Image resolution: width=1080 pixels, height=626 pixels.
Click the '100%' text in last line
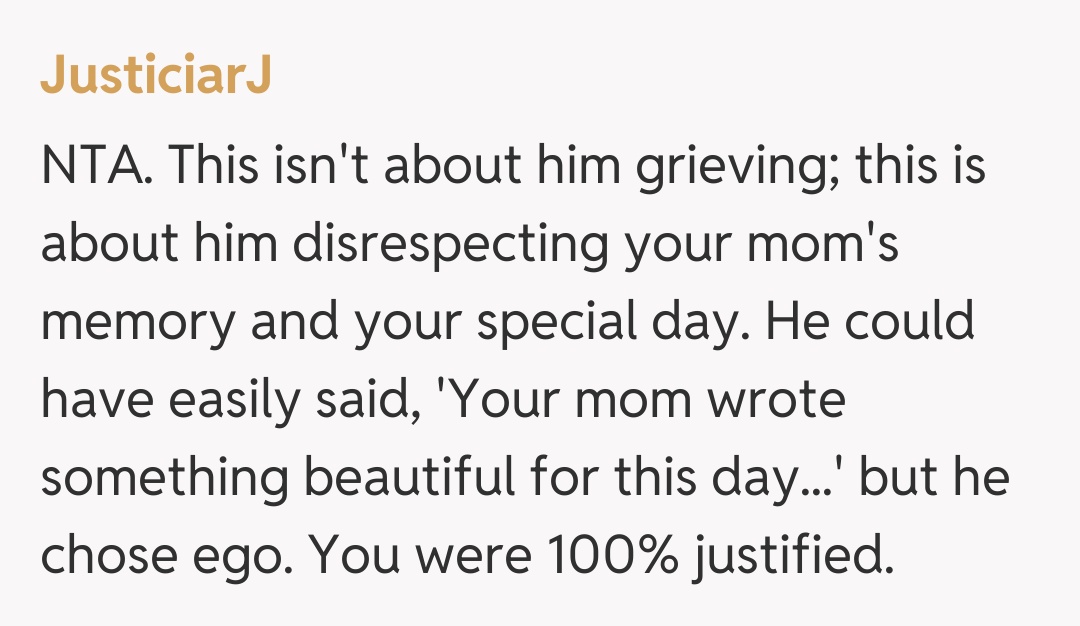point(613,557)
